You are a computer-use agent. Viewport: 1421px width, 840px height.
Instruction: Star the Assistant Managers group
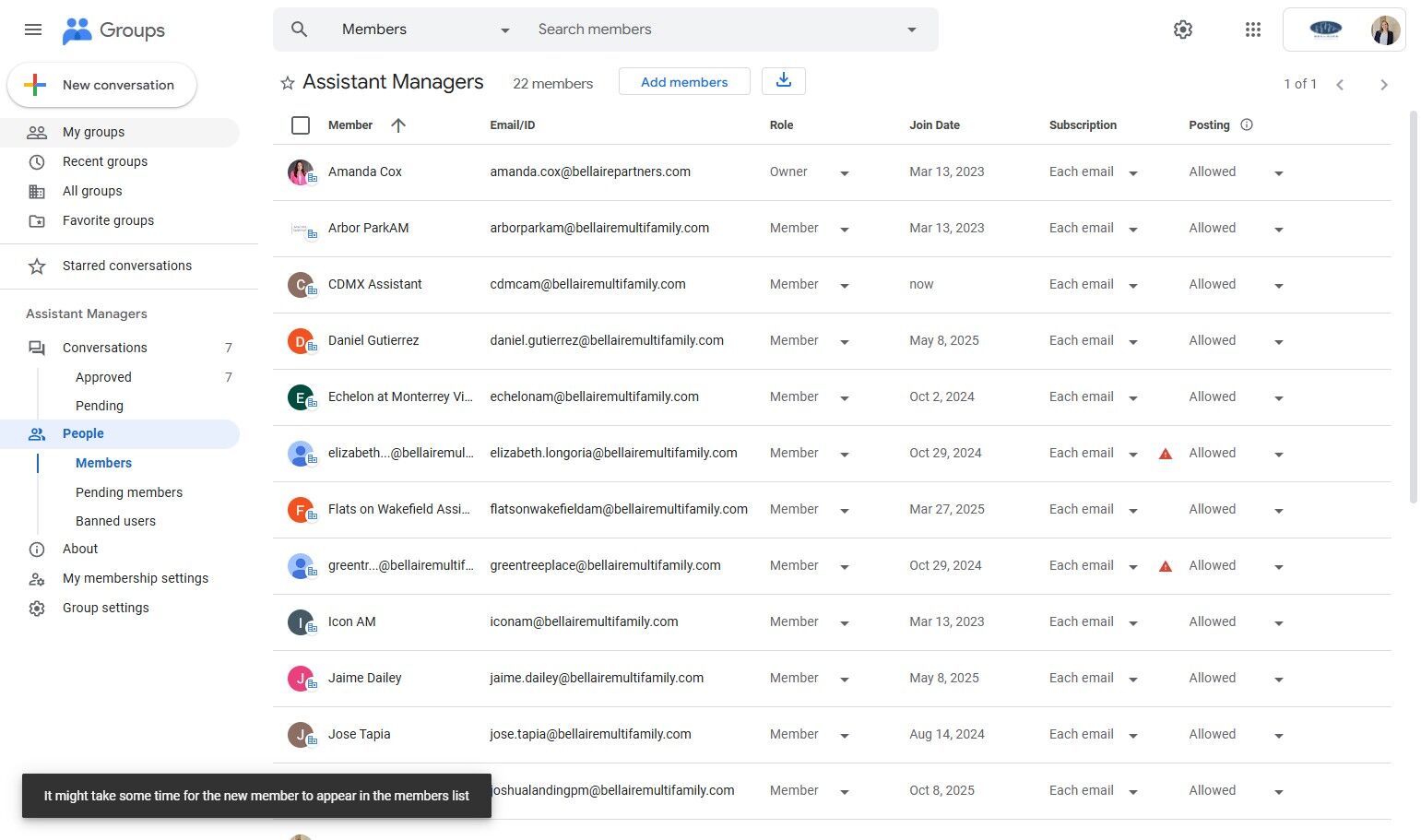point(288,84)
